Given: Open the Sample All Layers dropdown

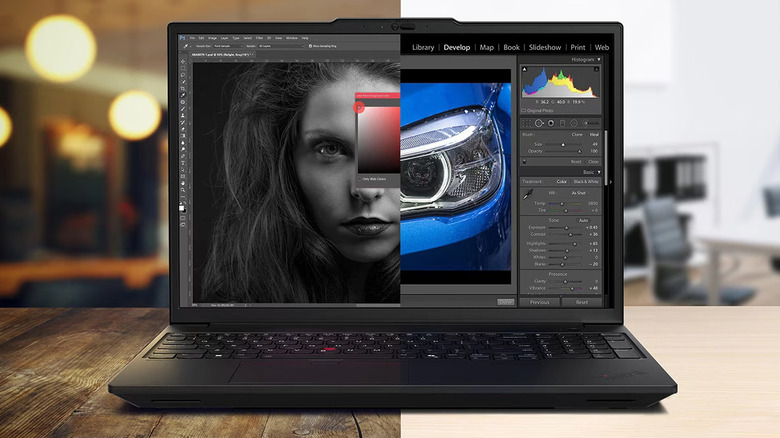Looking at the screenshot, I should tap(281, 46).
